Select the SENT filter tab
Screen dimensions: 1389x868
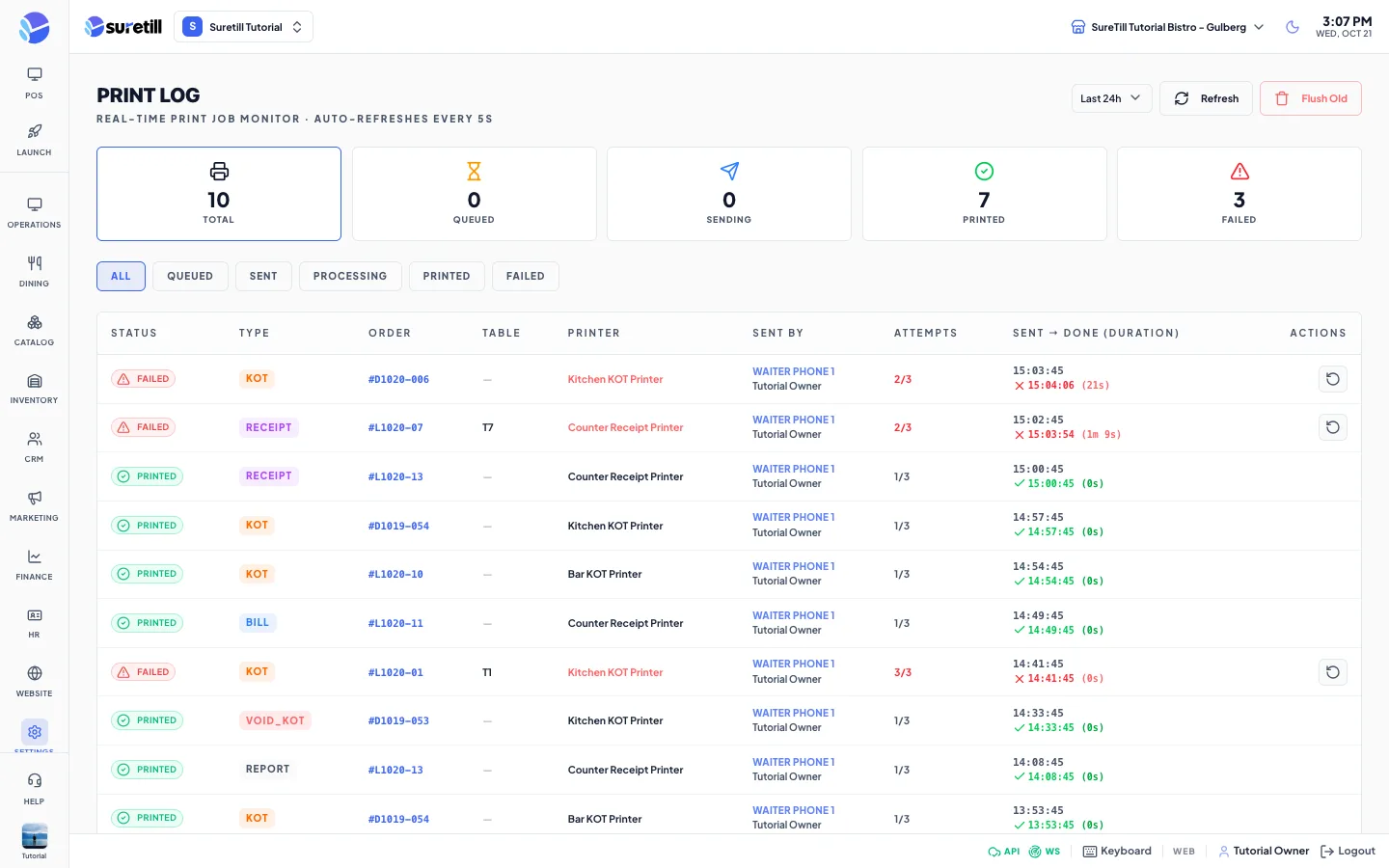pos(263,276)
